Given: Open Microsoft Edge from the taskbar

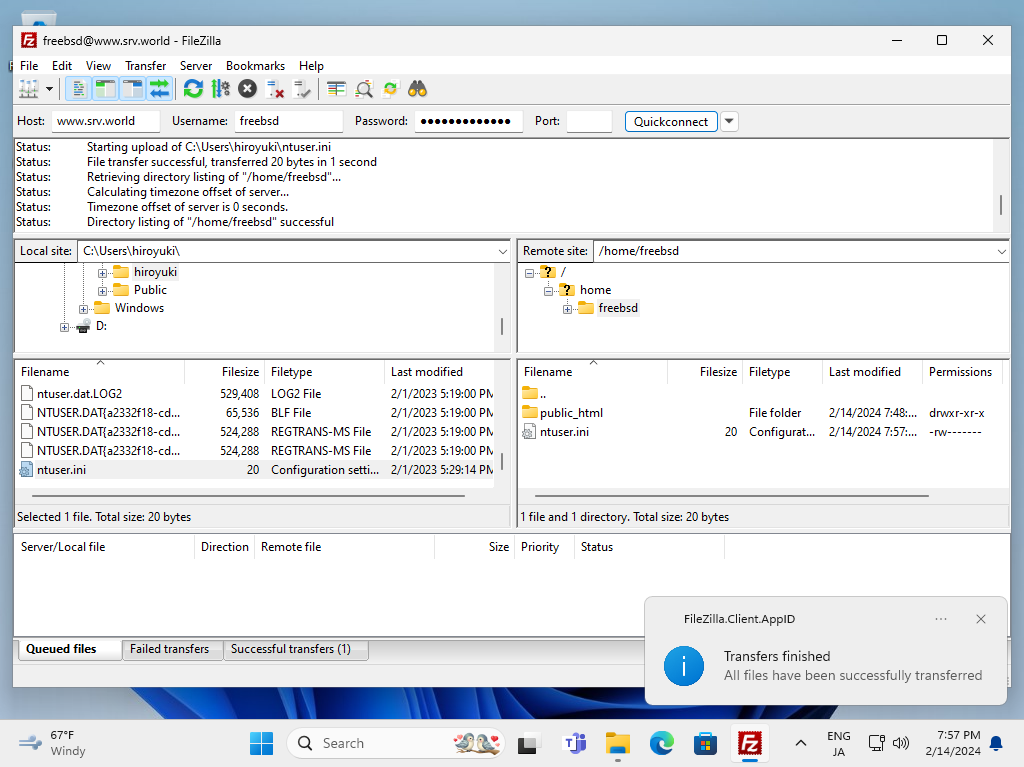Looking at the screenshot, I should (x=662, y=743).
